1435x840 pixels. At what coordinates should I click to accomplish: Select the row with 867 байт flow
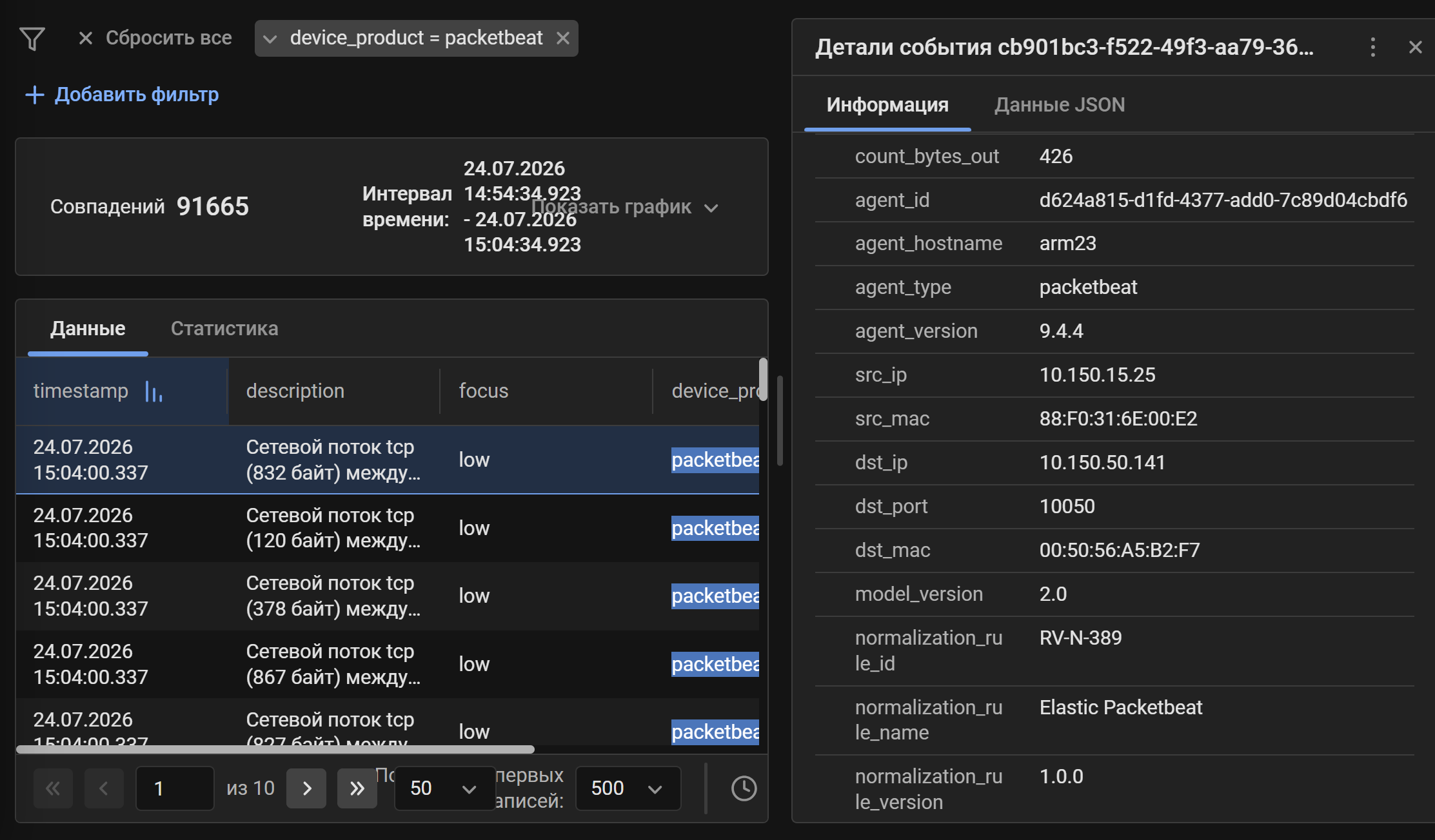click(x=387, y=664)
